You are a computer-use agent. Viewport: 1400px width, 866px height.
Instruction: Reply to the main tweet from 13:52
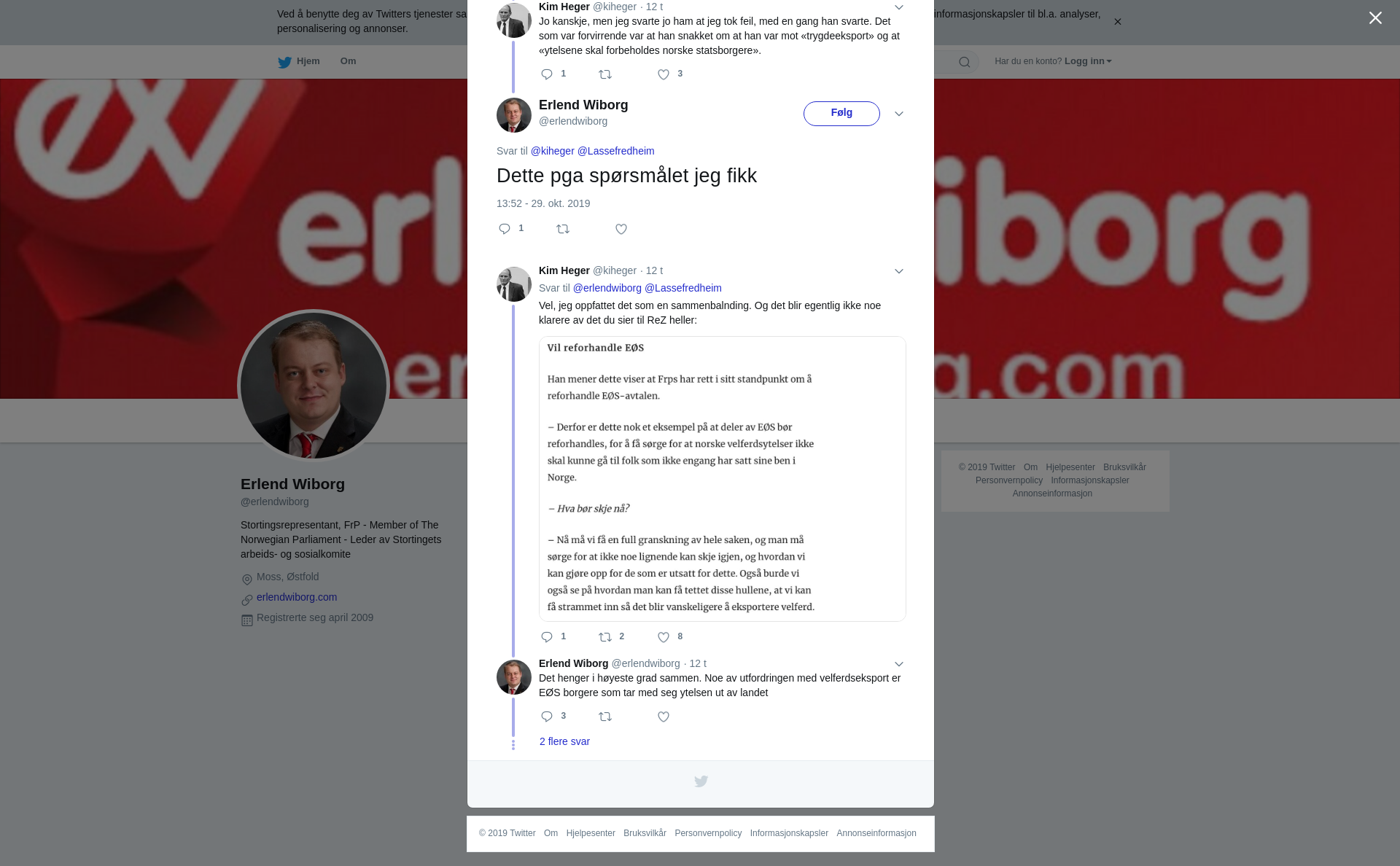pos(505,229)
